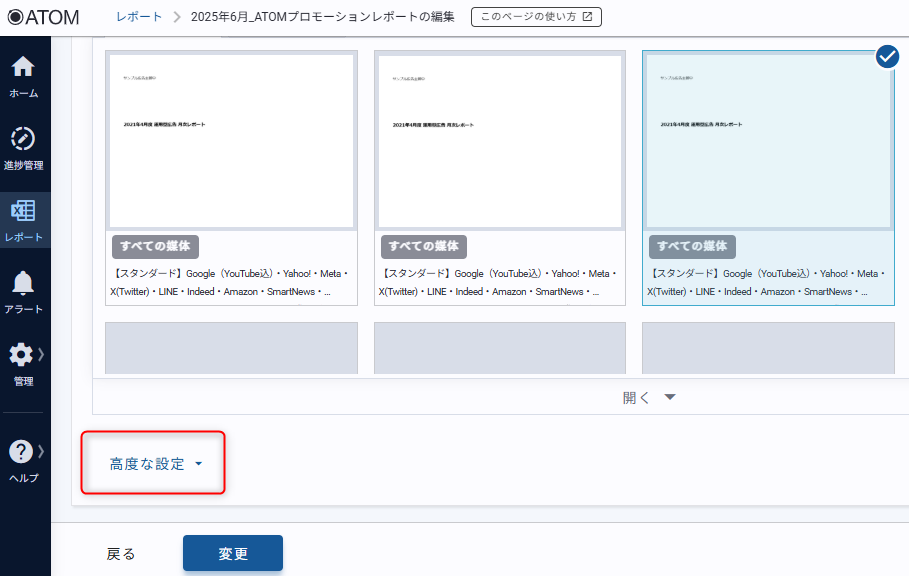Select the middle report template thumbnail

[x=500, y=141]
